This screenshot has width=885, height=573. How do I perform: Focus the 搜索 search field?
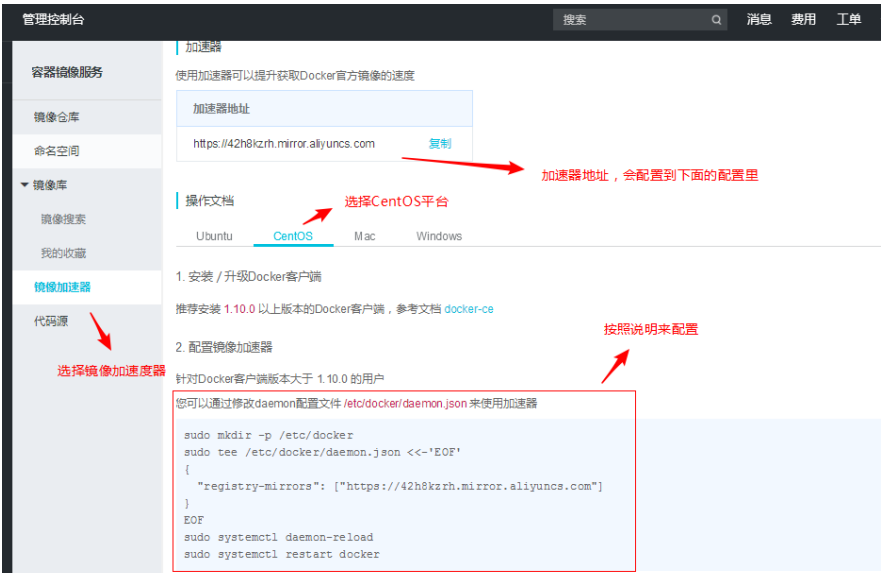tap(639, 20)
